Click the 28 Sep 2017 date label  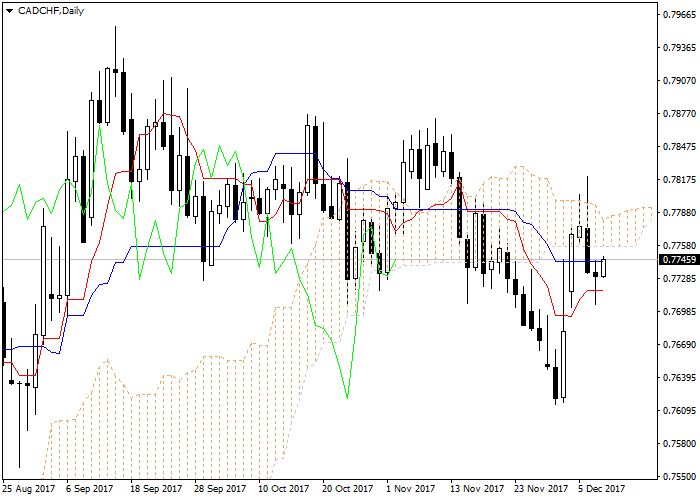click(x=220, y=489)
